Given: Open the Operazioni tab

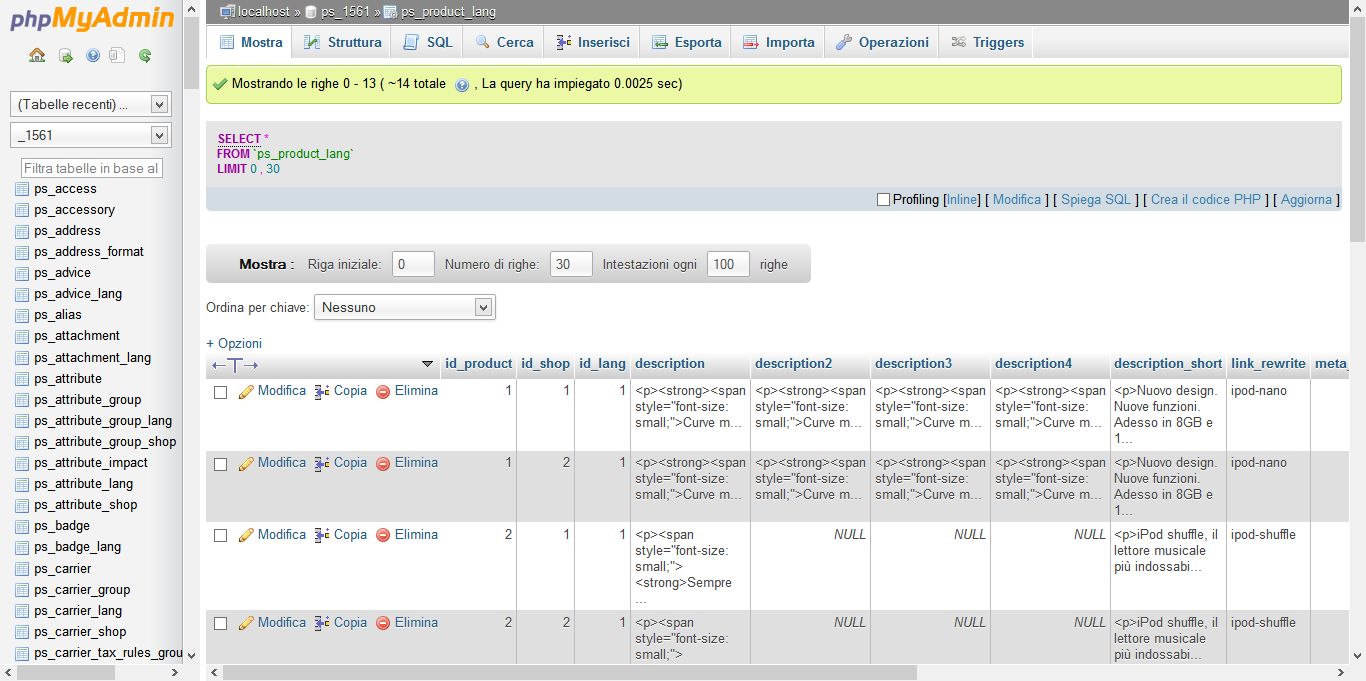Looking at the screenshot, I should tap(882, 42).
